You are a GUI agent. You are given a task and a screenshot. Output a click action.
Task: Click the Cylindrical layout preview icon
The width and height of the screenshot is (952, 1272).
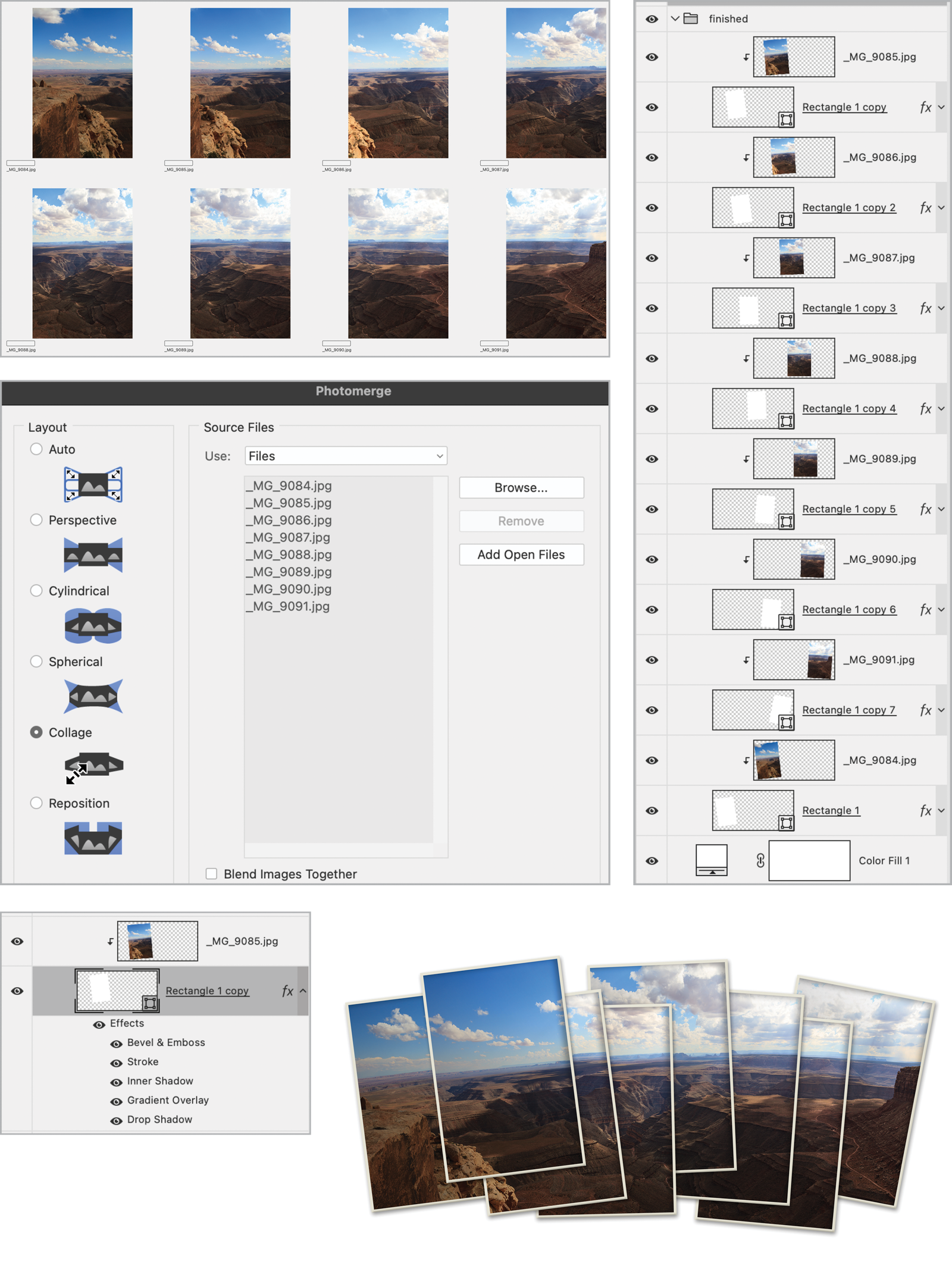click(93, 626)
